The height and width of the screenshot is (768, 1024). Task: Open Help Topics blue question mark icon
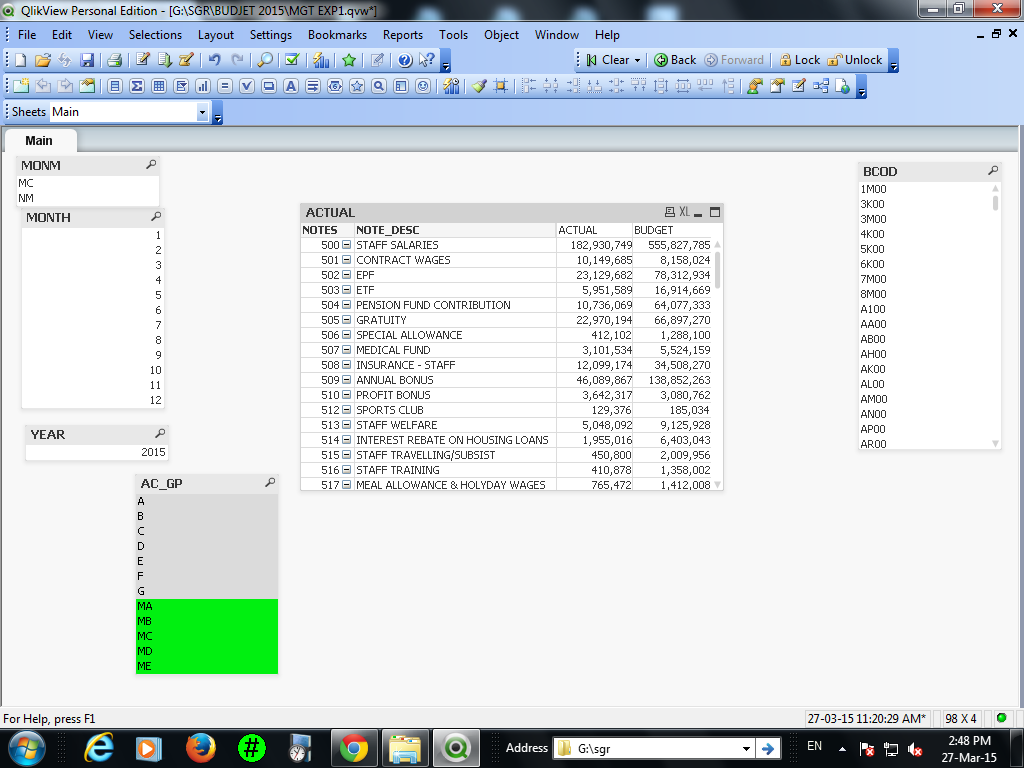[405, 60]
